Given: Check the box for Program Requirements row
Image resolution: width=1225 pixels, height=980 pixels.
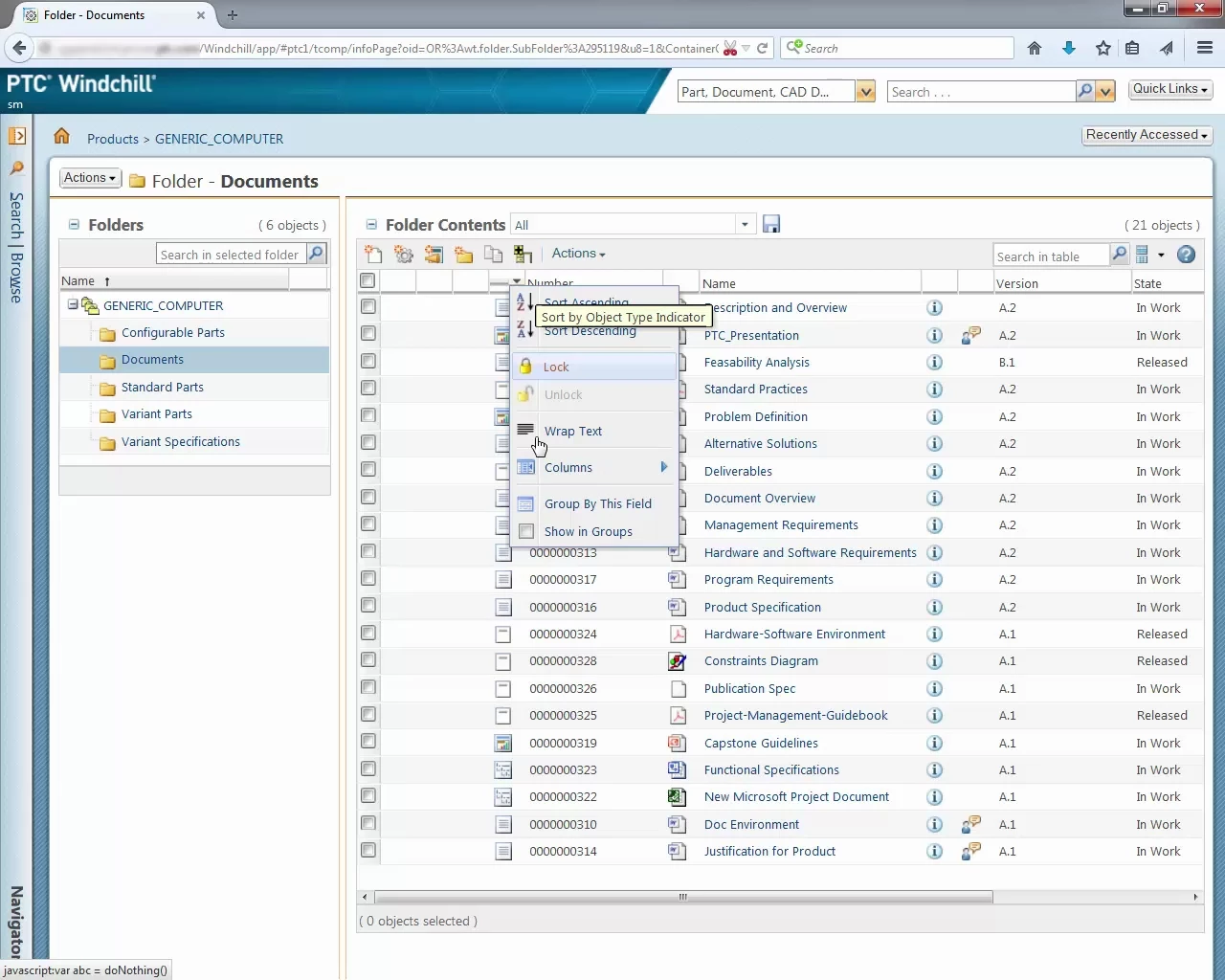Looking at the screenshot, I should [368, 578].
